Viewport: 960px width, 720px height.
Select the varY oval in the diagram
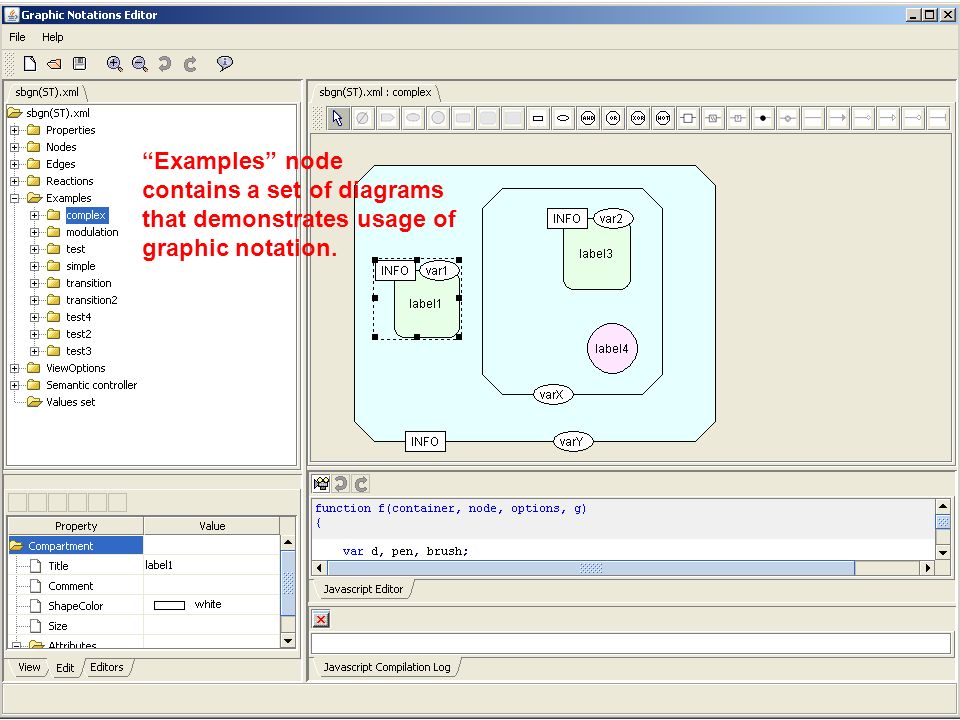pos(572,441)
